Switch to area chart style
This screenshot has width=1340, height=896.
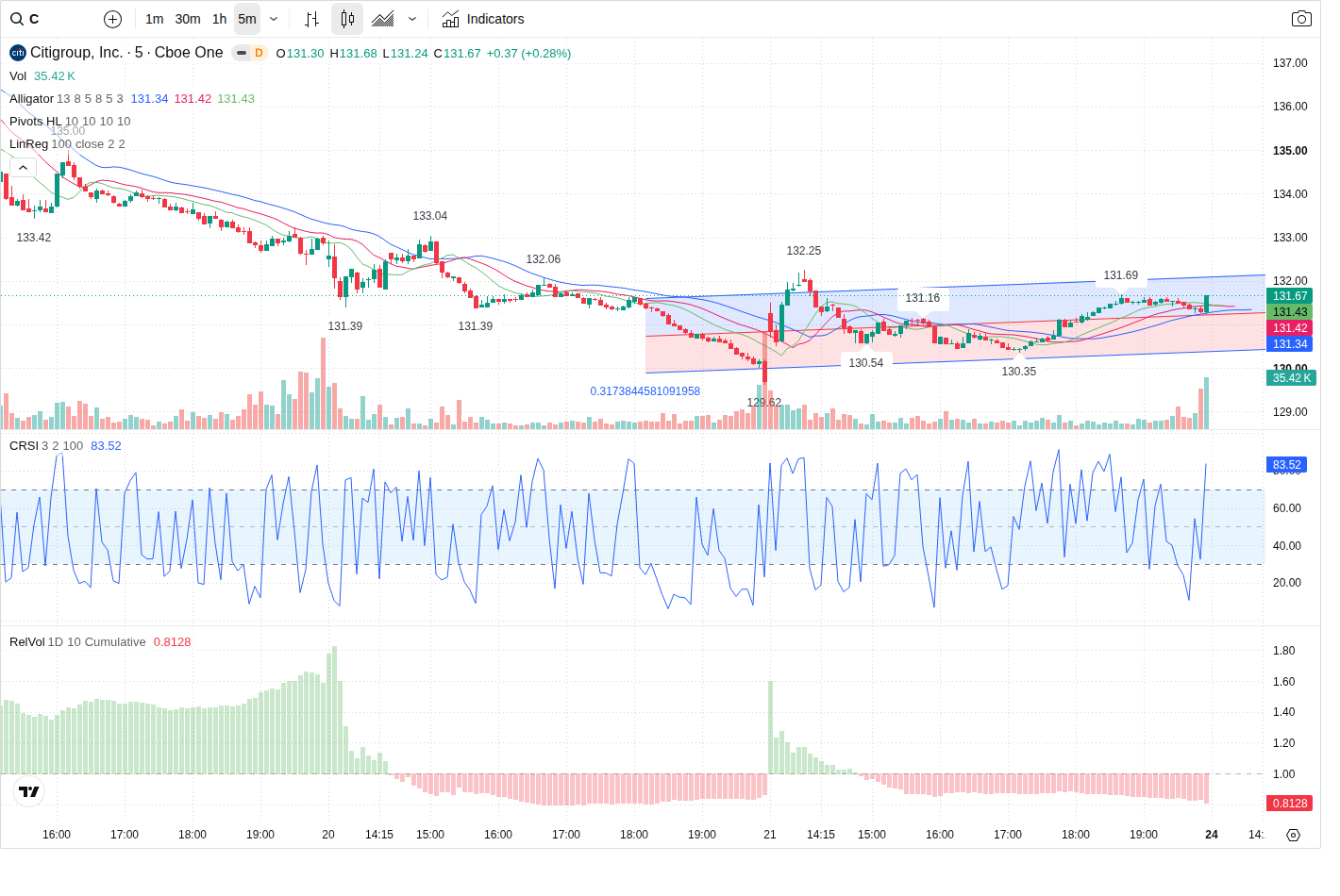click(x=383, y=19)
